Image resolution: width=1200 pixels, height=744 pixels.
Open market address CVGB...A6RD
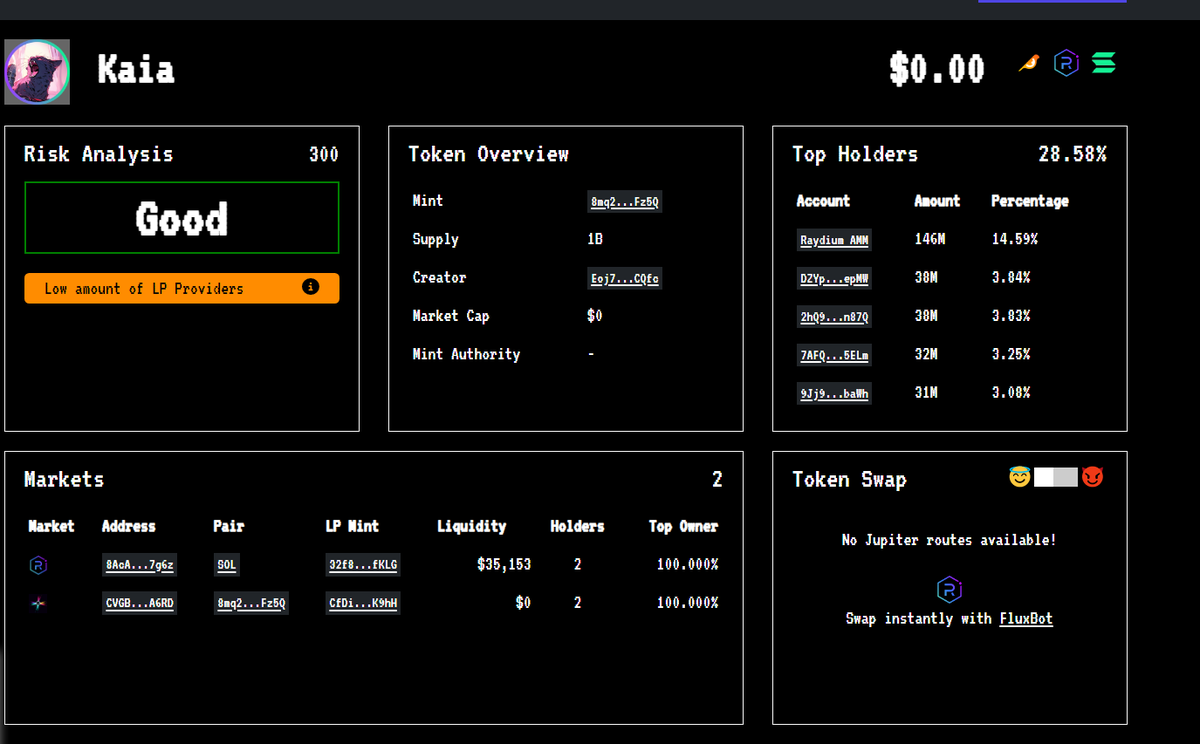click(140, 603)
